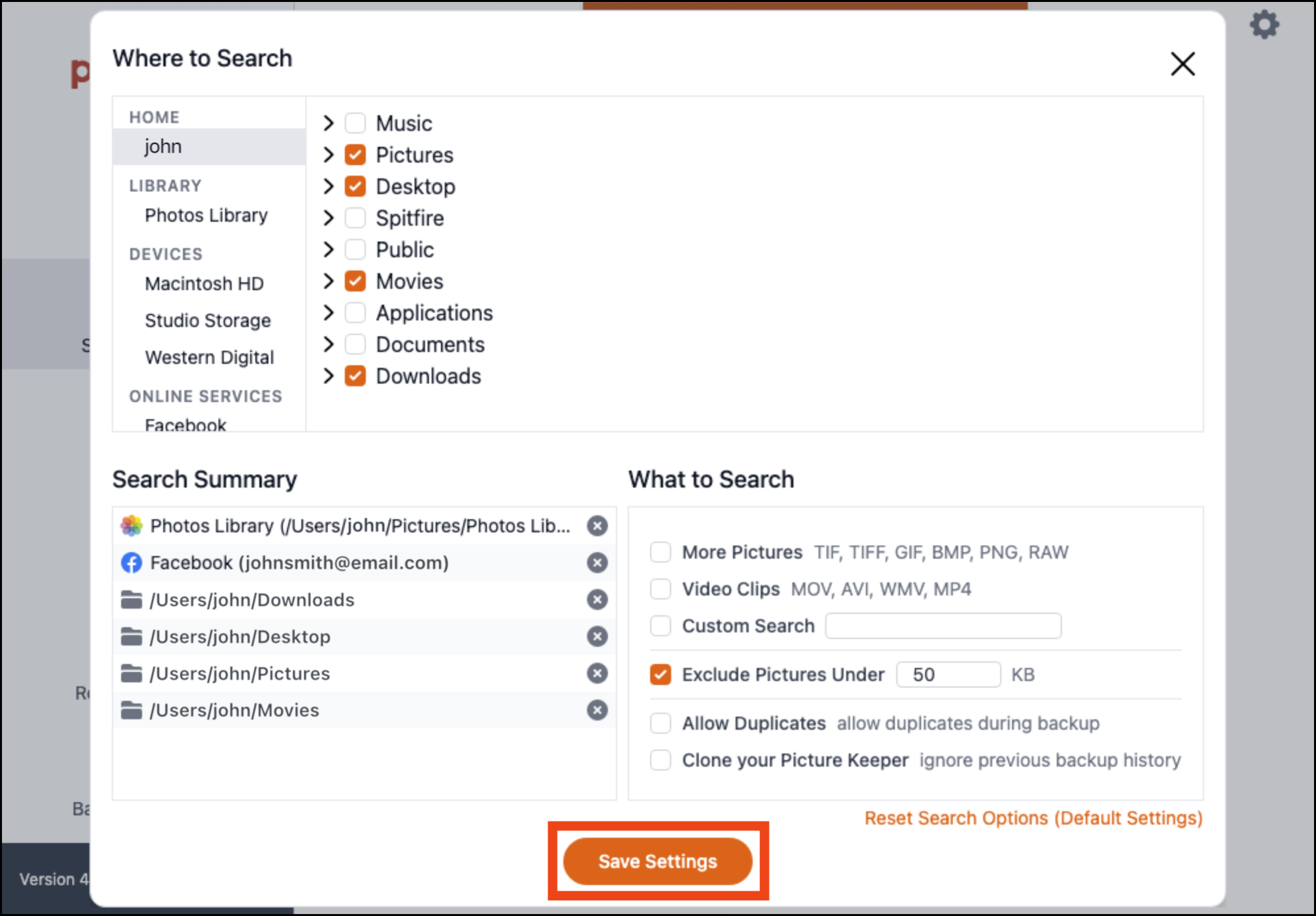Click the Applications folder label
Screen dimensions: 1316x916
434,313
